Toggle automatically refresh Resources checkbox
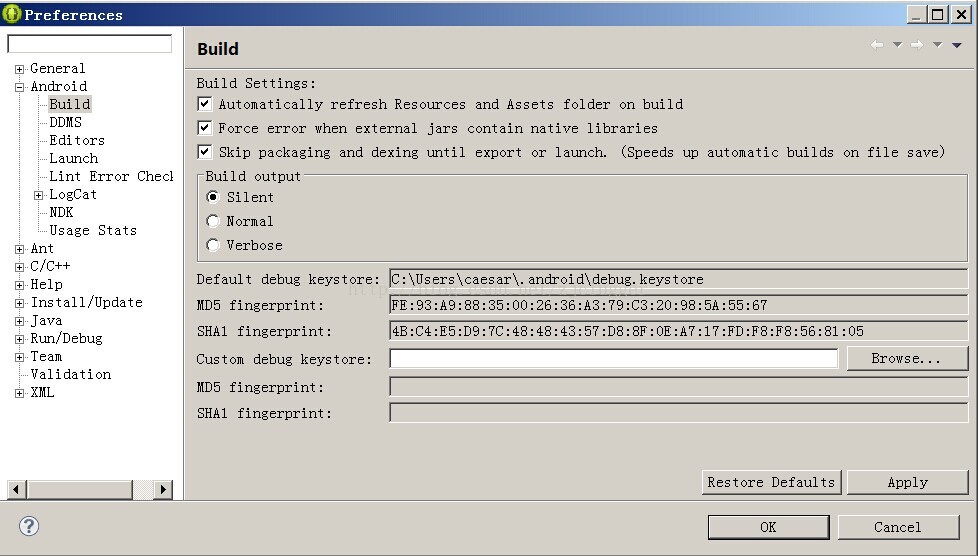Viewport: 978px width, 556px height. click(x=205, y=104)
